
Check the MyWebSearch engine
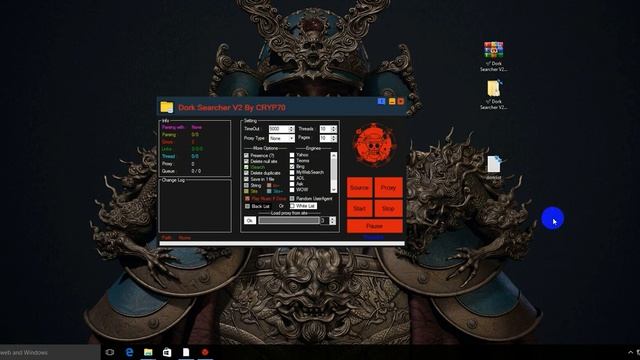coord(292,172)
